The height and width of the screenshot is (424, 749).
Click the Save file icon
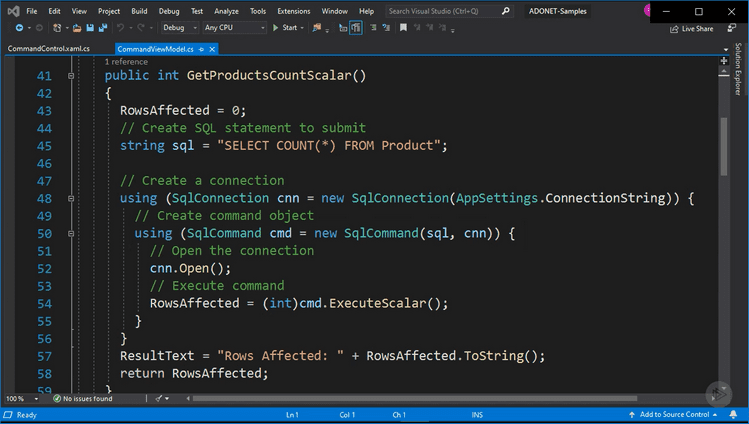90,28
